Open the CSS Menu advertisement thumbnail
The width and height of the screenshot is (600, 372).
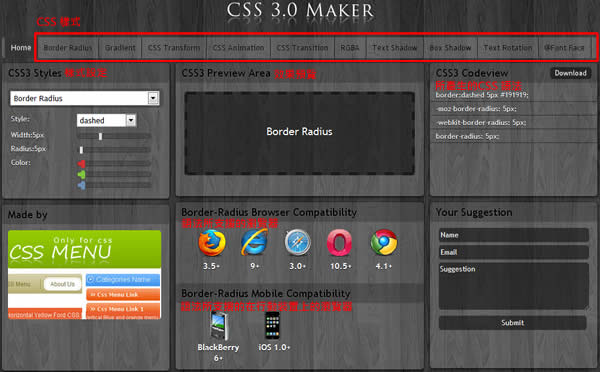tap(84, 274)
